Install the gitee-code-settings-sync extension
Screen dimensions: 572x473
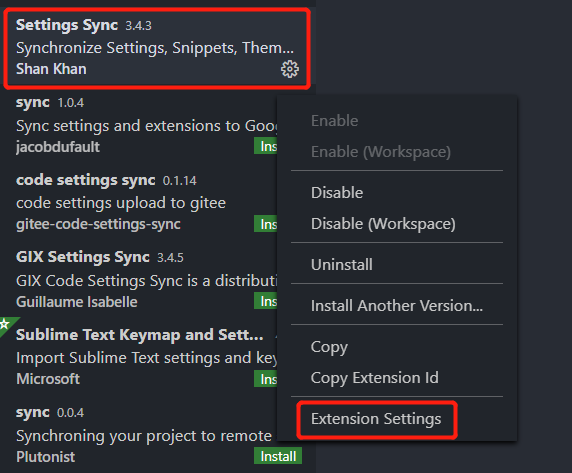(266, 224)
